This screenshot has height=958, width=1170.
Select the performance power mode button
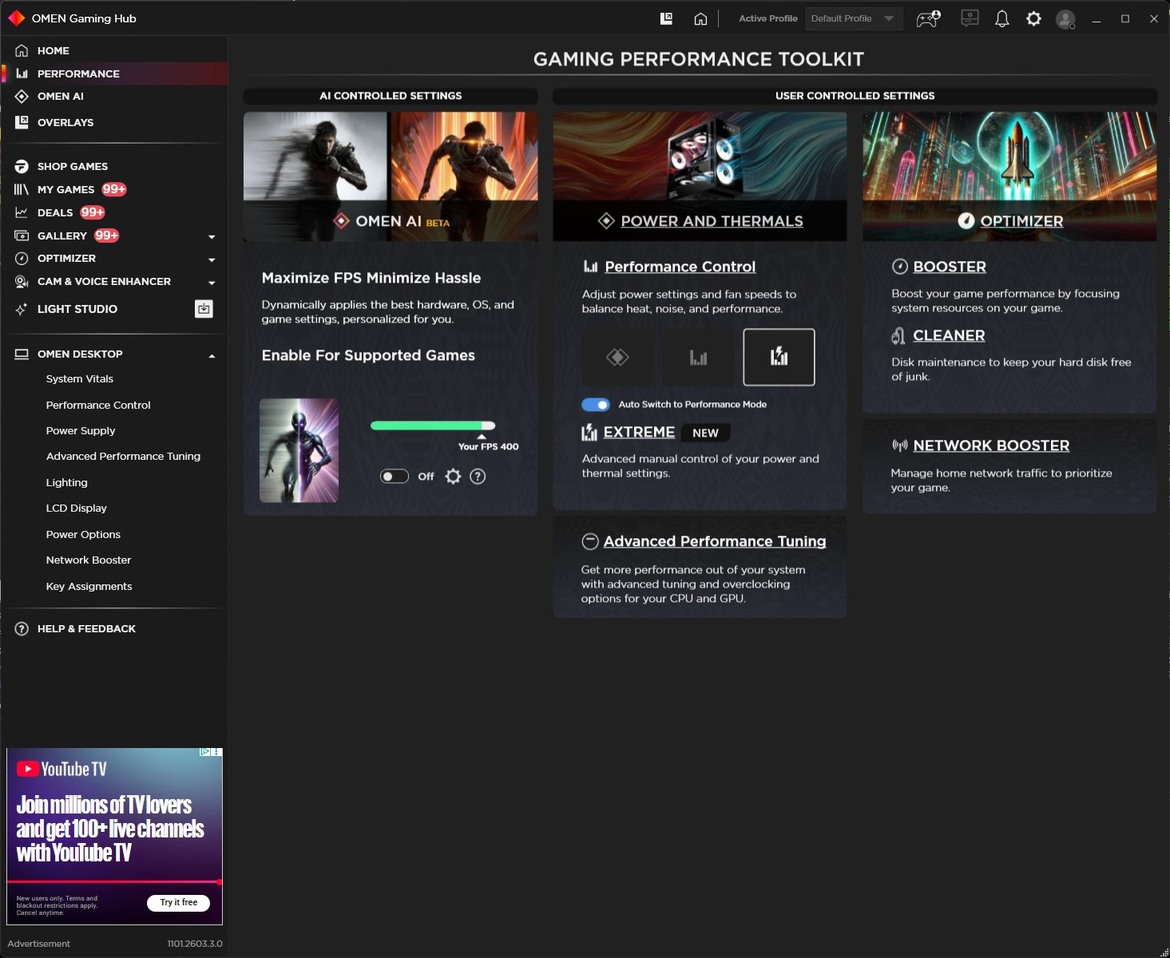(778, 357)
